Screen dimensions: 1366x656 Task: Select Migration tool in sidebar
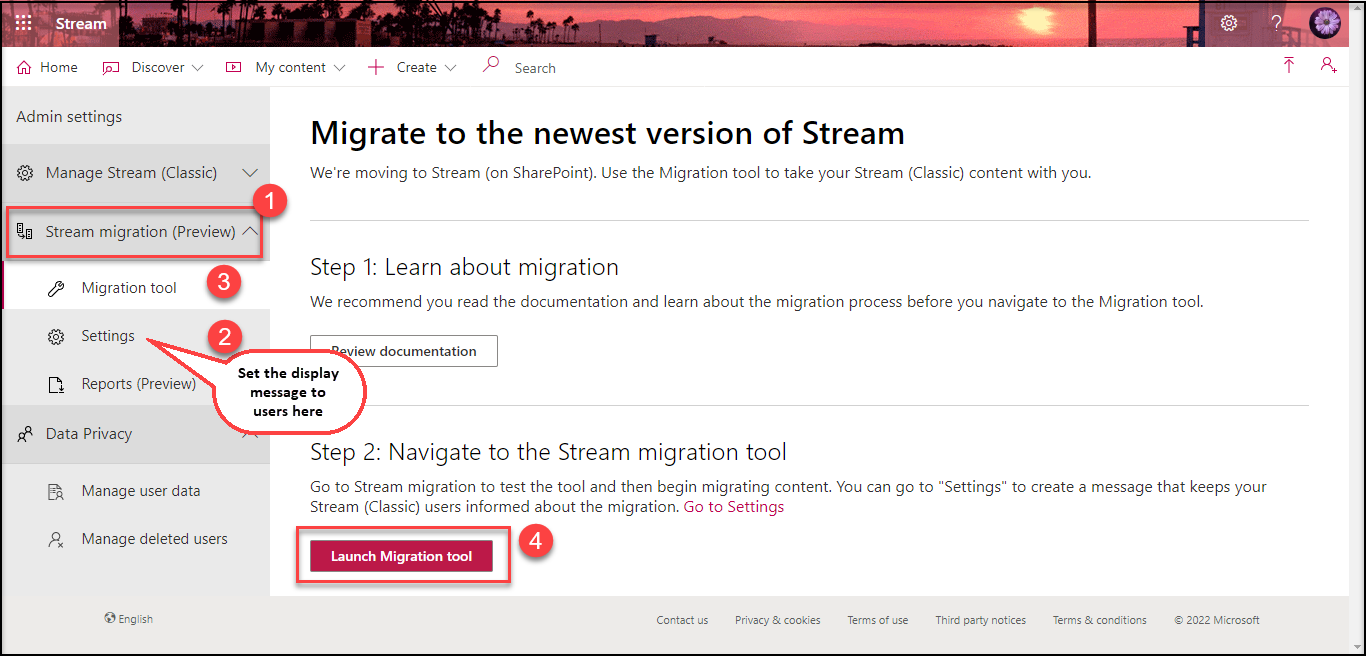(129, 288)
